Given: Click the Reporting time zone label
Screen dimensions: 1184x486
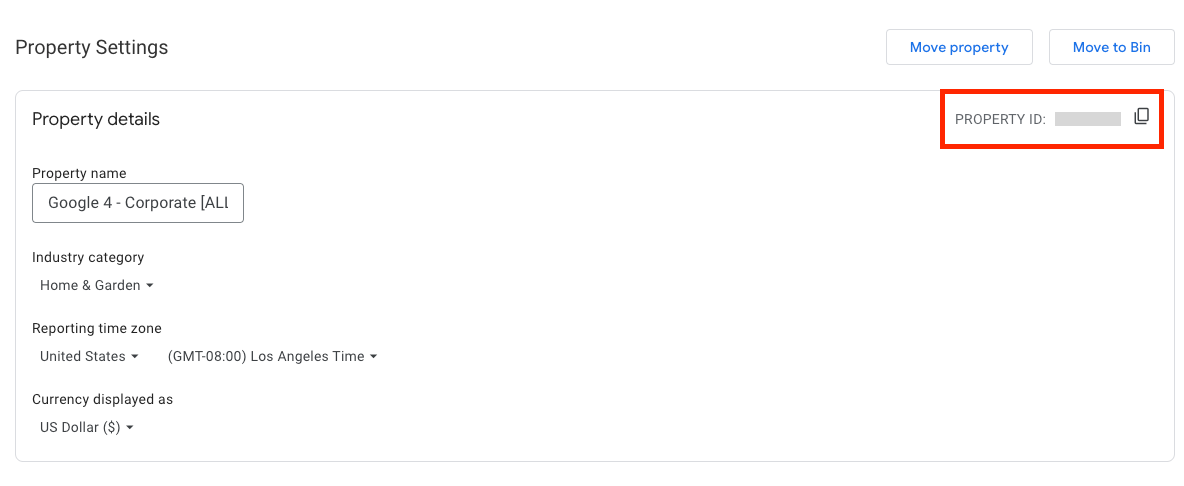Looking at the screenshot, I should click(x=97, y=328).
